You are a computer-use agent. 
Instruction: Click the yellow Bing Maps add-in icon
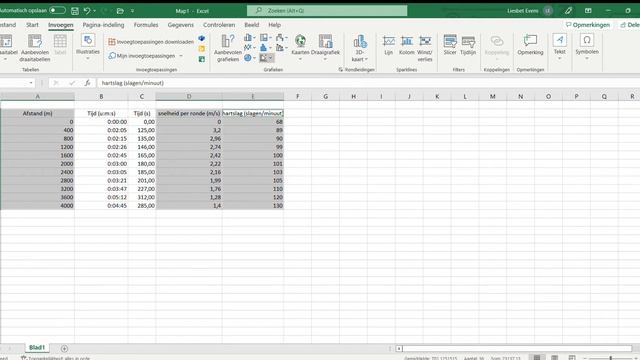pos(202,49)
